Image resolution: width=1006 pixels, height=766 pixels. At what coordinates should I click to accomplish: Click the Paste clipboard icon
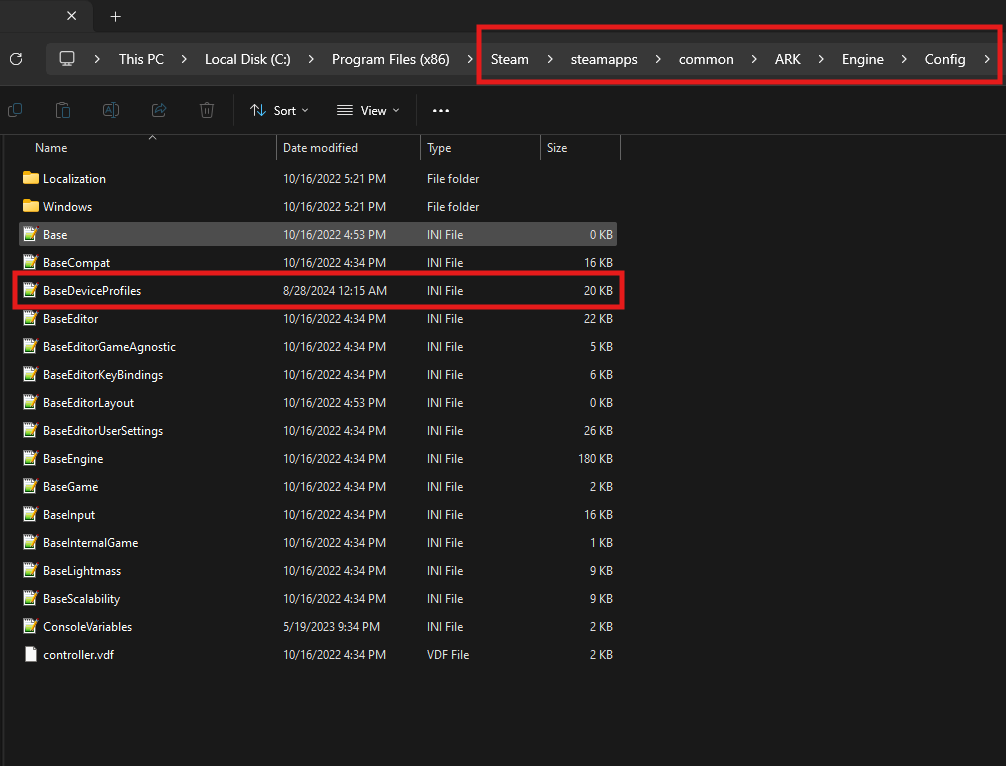pos(63,110)
